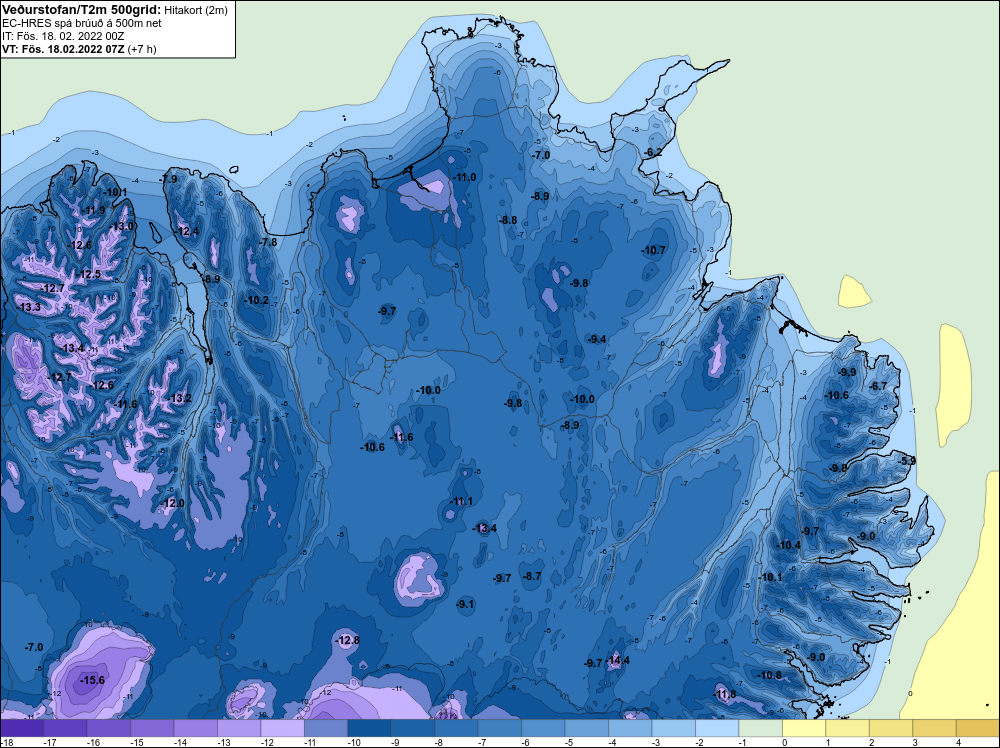
Task: Click the -9.4 temperature value
Action: 597,339
